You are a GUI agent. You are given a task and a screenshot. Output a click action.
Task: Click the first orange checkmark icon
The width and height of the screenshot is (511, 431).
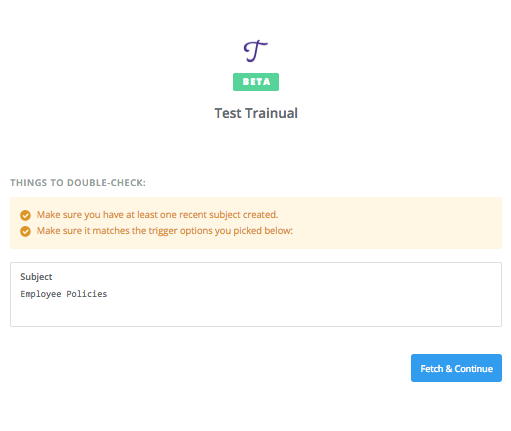pos(25,215)
